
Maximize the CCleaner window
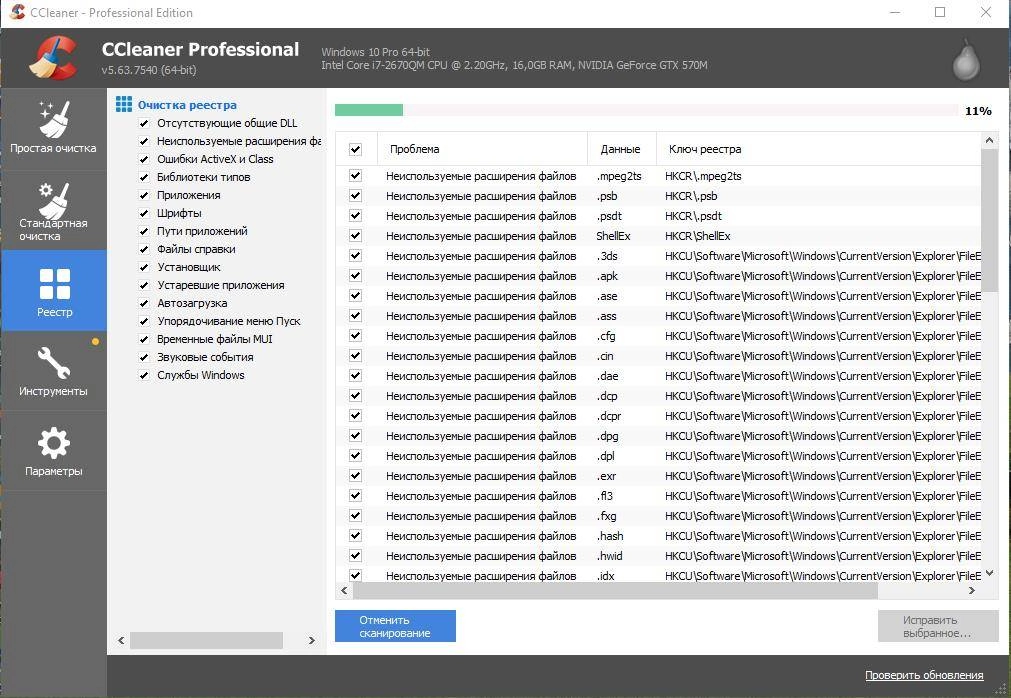pos(940,12)
